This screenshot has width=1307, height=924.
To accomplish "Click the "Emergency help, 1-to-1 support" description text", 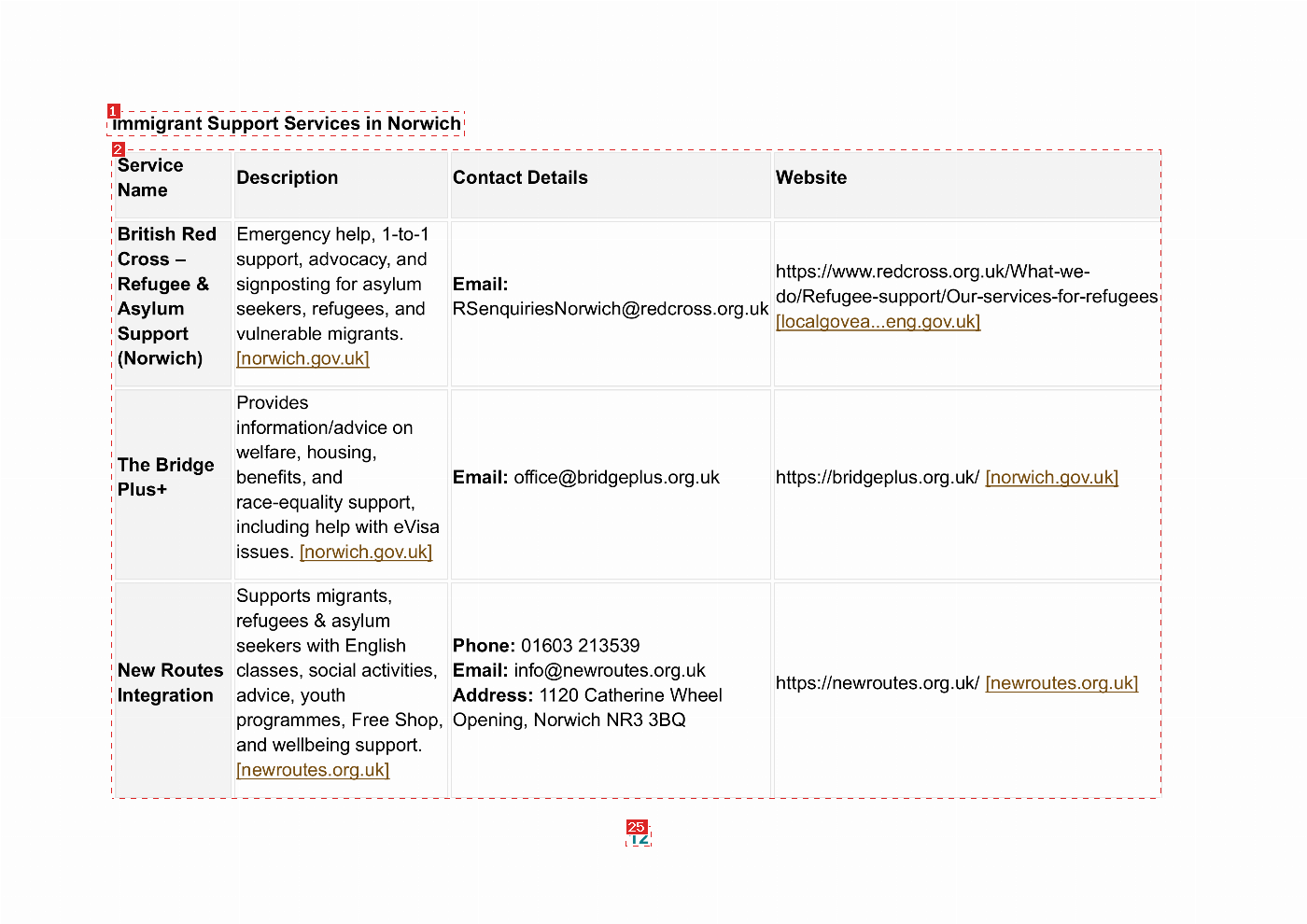I will click(x=332, y=284).
